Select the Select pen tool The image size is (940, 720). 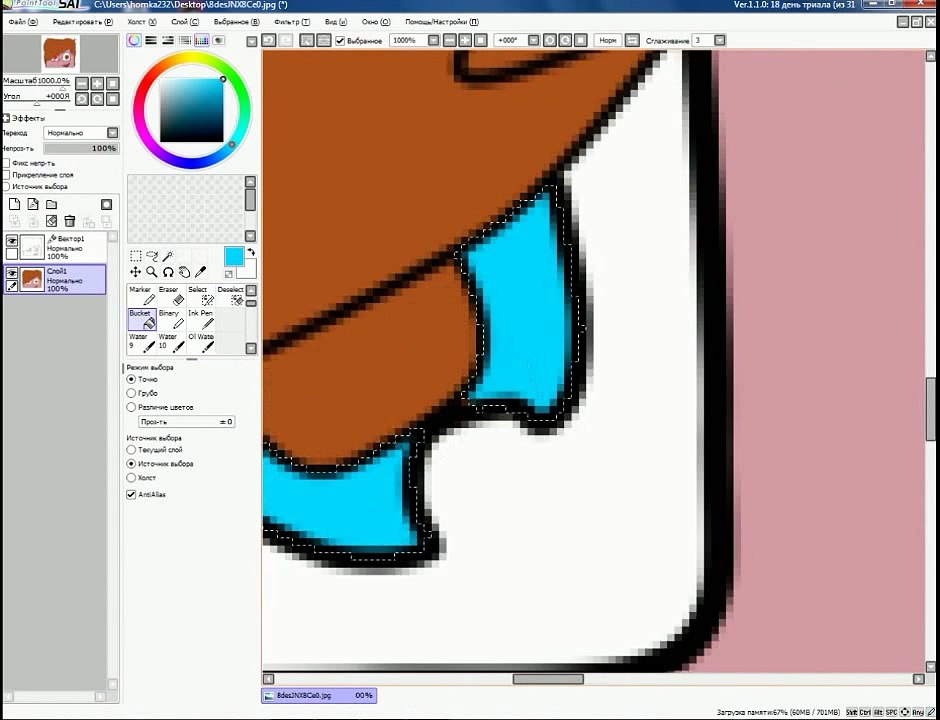click(x=200, y=296)
